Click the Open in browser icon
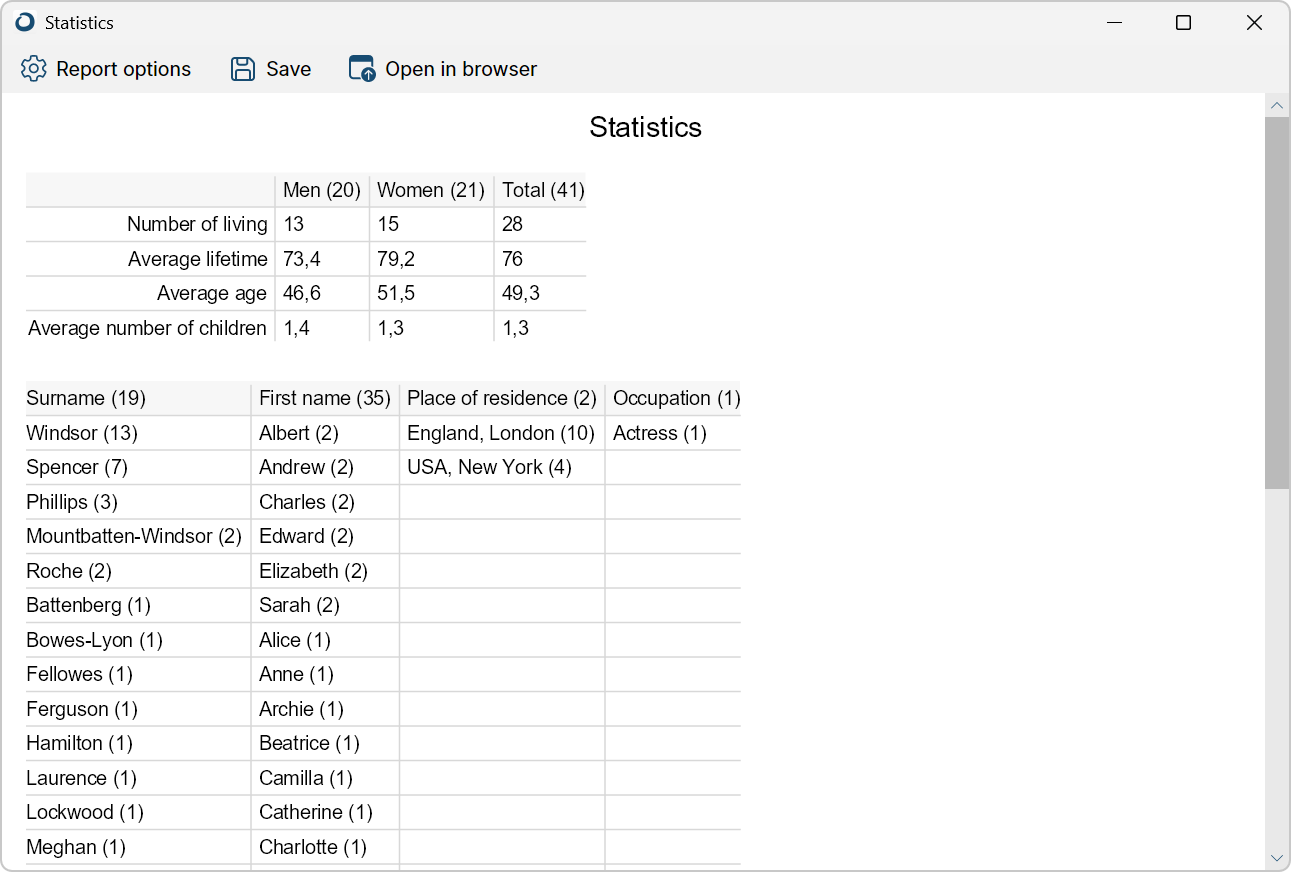 [x=362, y=69]
